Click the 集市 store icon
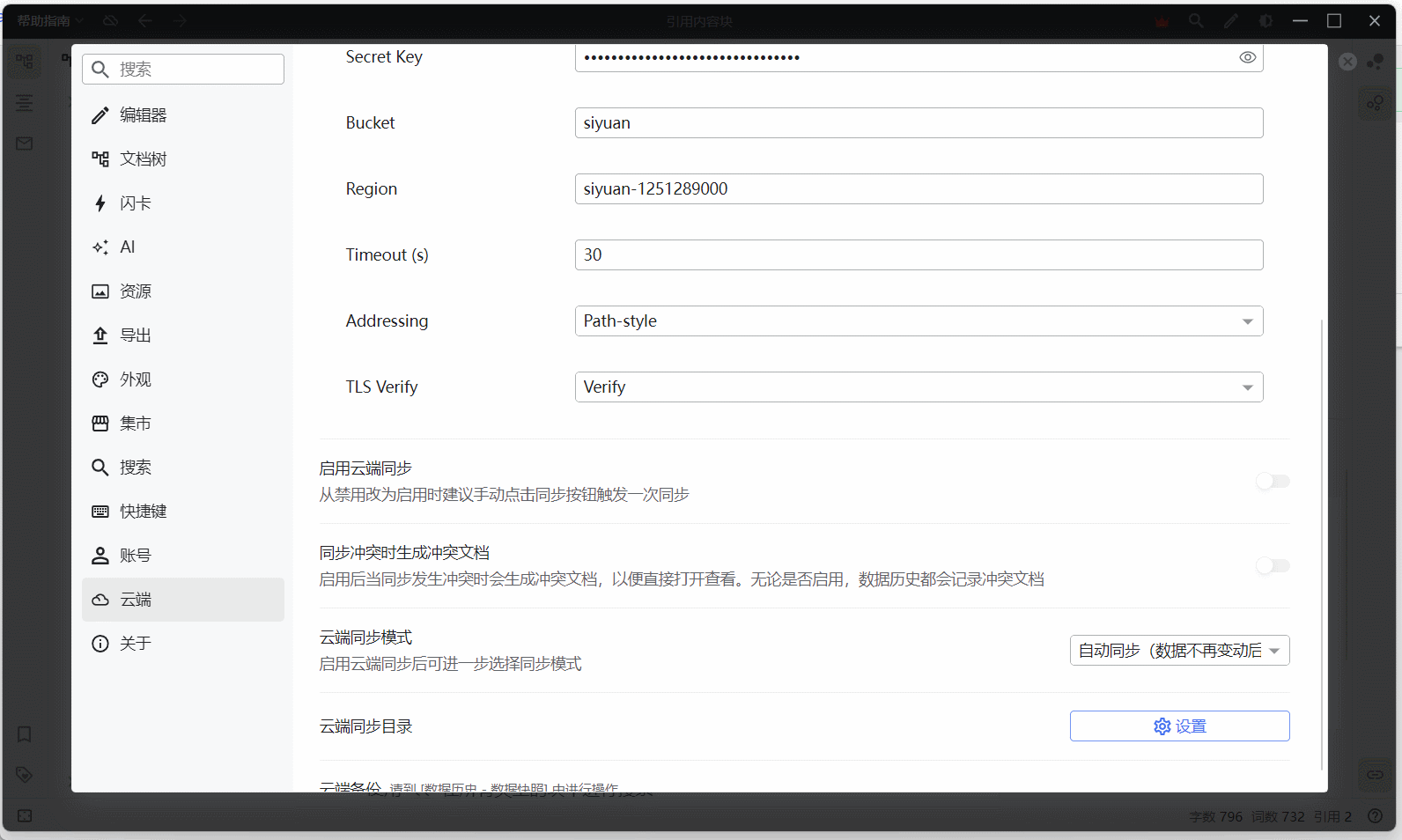 [x=100, y=424]
